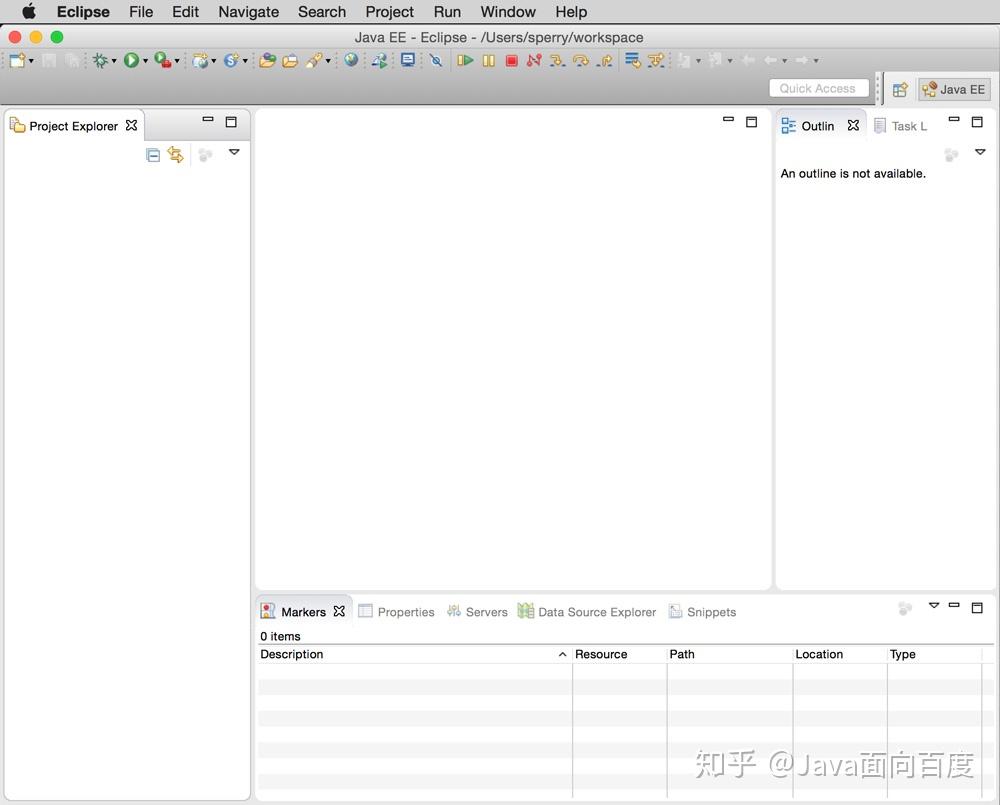Image resolution: width=1000 pixels, height=805 pixels.
Task: Open the Window menu
Action: point(508,12)
